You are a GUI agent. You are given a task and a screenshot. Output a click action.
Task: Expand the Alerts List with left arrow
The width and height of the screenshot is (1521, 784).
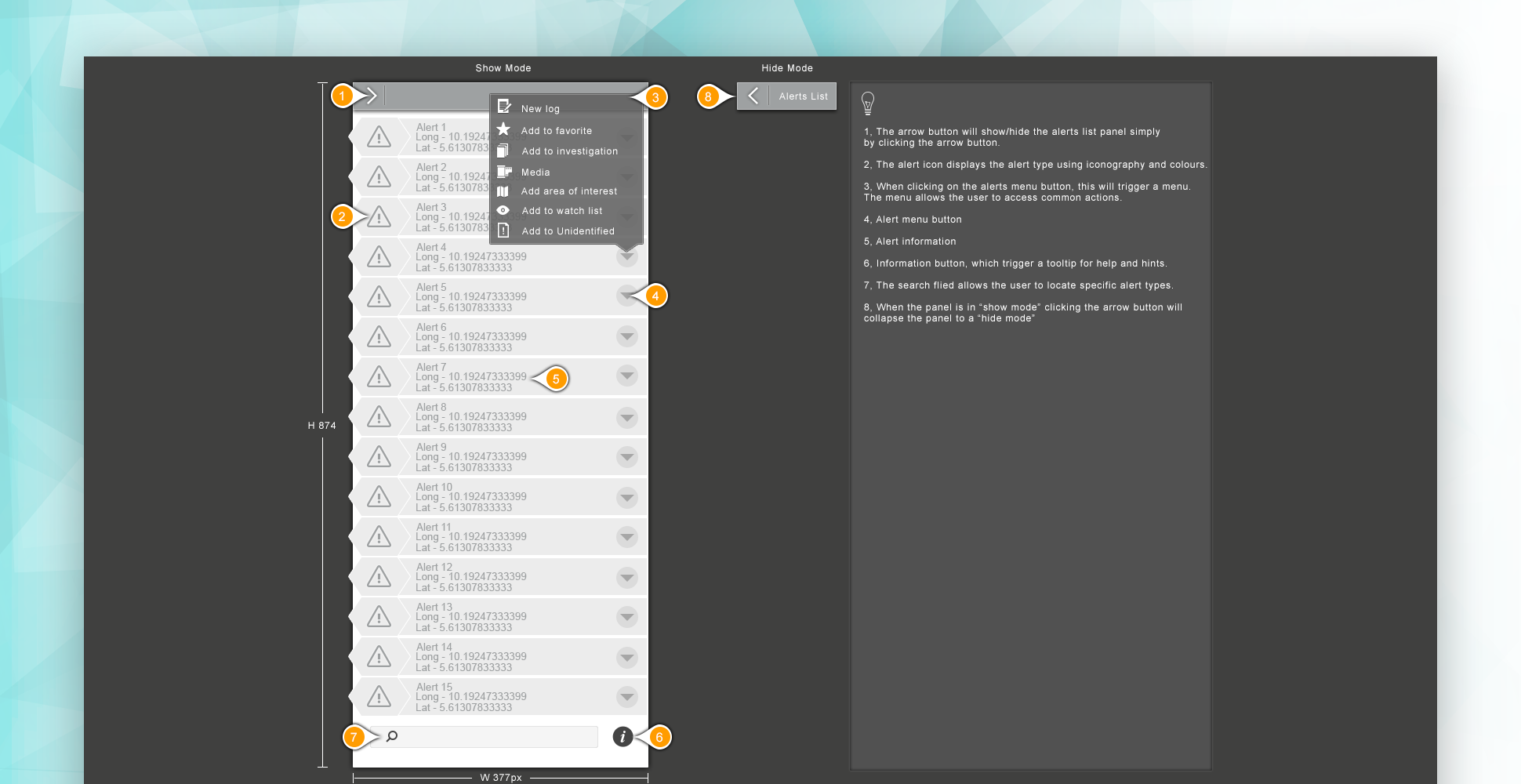[x=753, y=96]
